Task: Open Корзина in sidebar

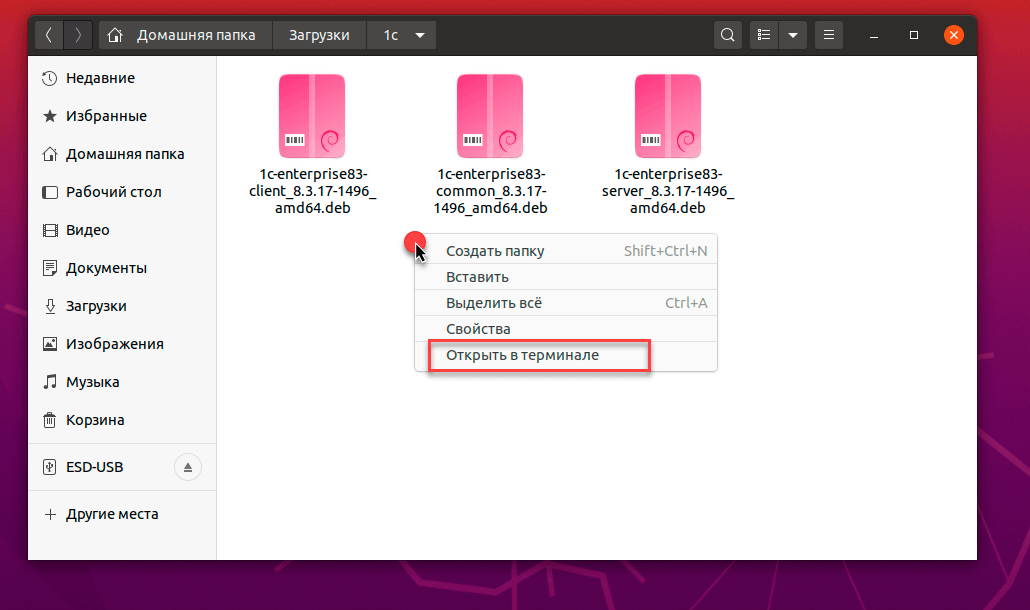Action: coord(95,420)
